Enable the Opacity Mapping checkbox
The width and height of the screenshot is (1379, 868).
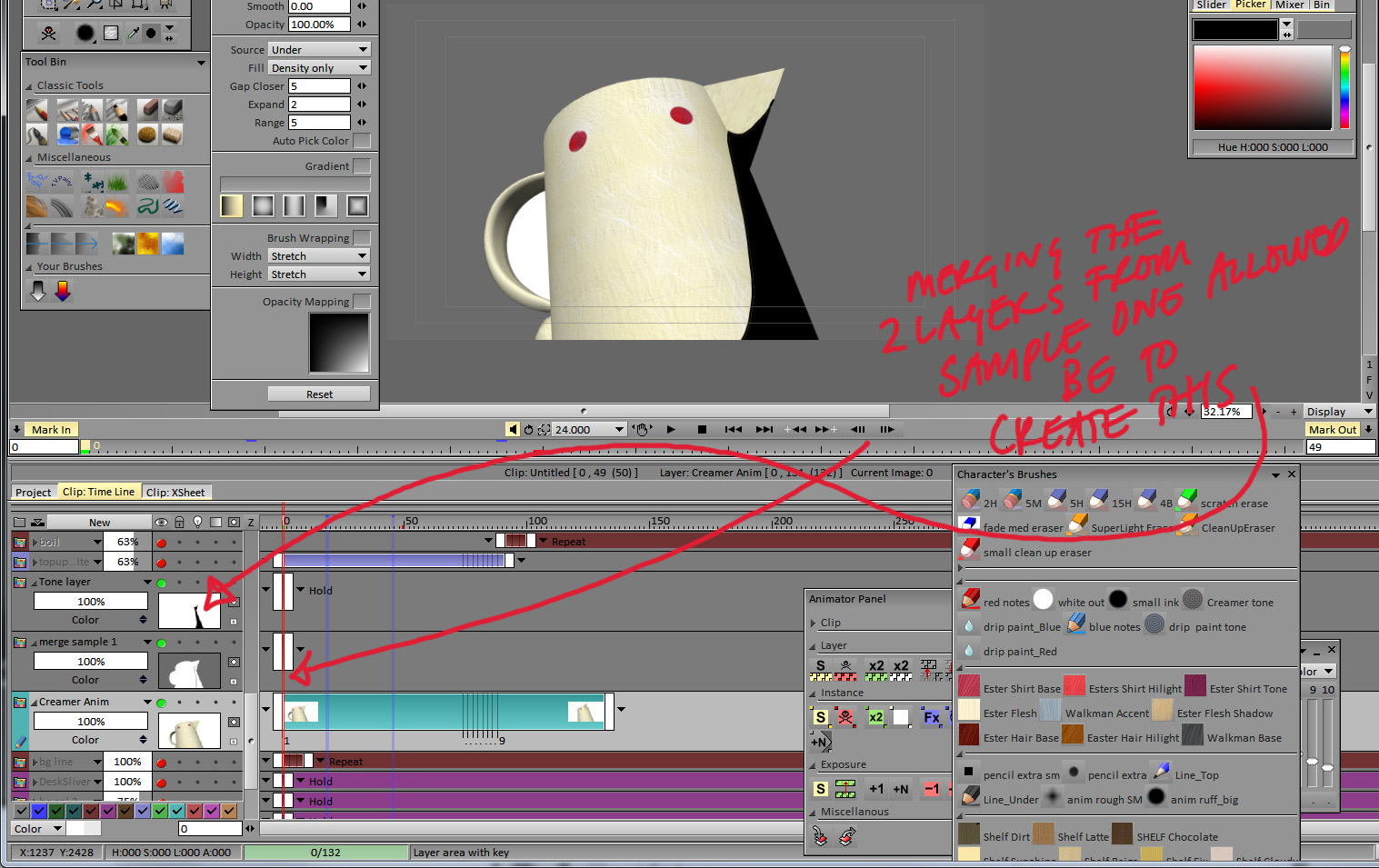pyautogui.click(x=362, y=302)
